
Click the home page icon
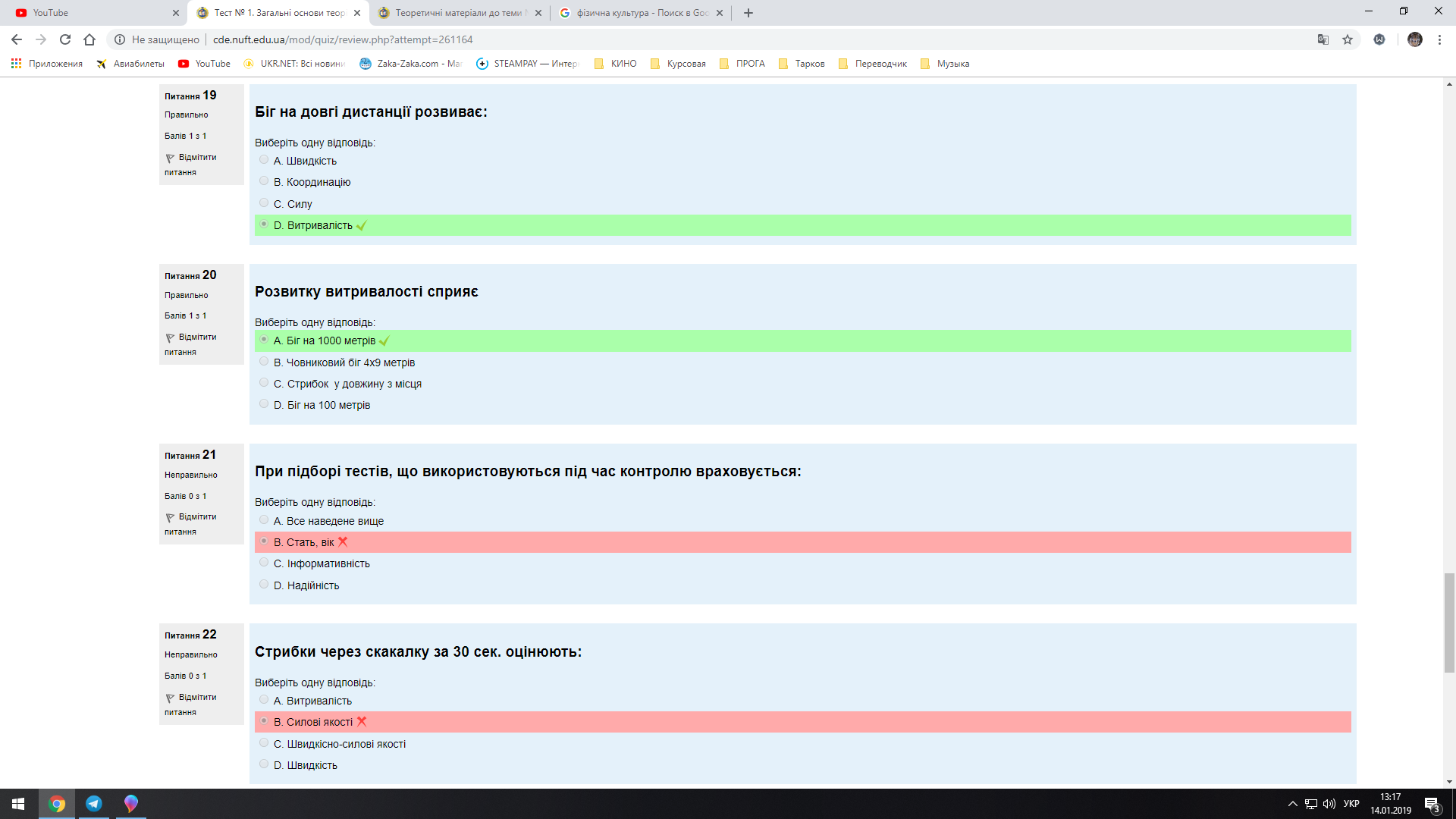coord(89,39)
